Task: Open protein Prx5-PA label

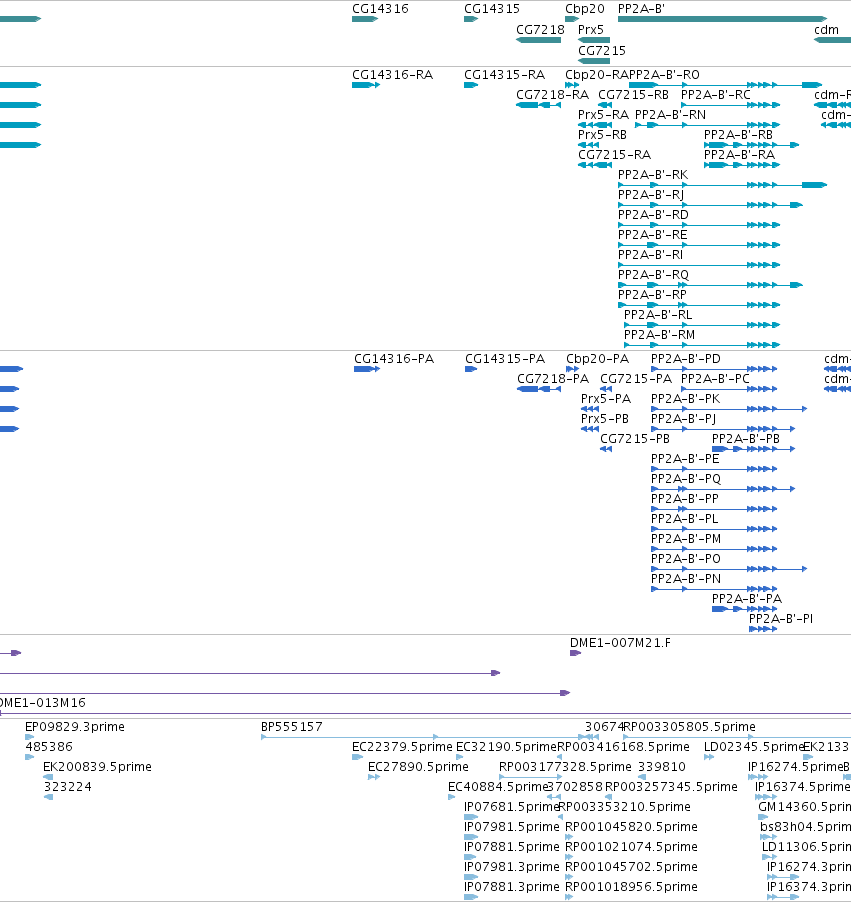Action: point(606,399)
